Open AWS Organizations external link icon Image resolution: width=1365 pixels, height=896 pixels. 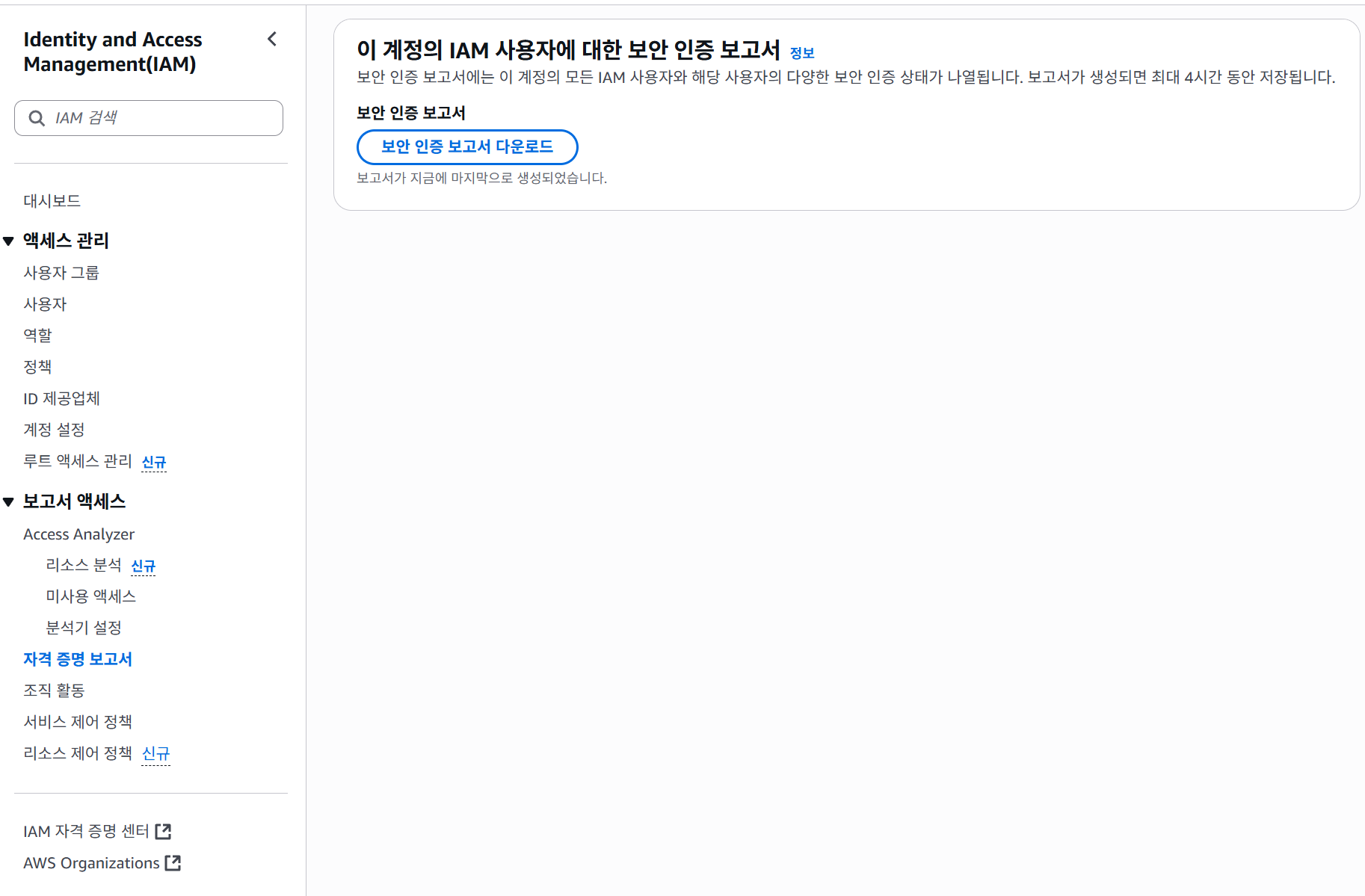173,862
